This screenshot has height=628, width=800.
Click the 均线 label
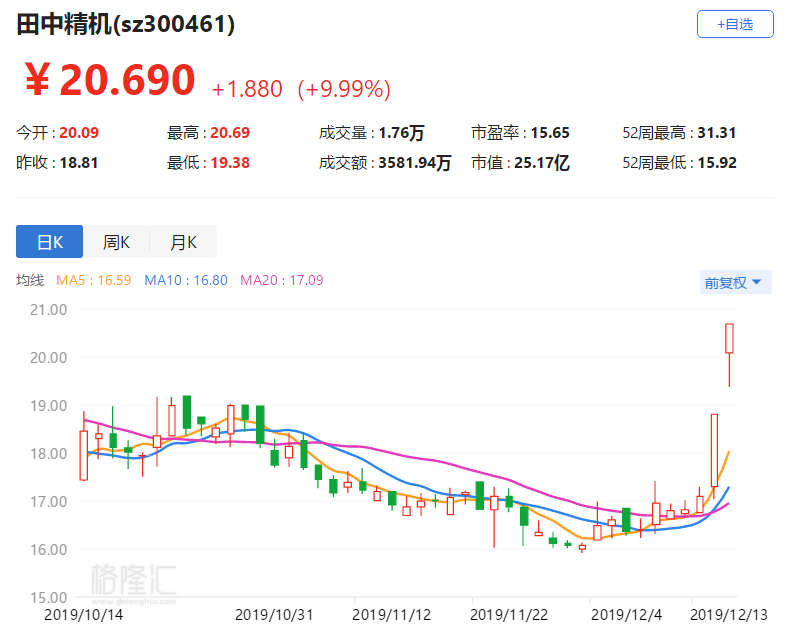30,280
